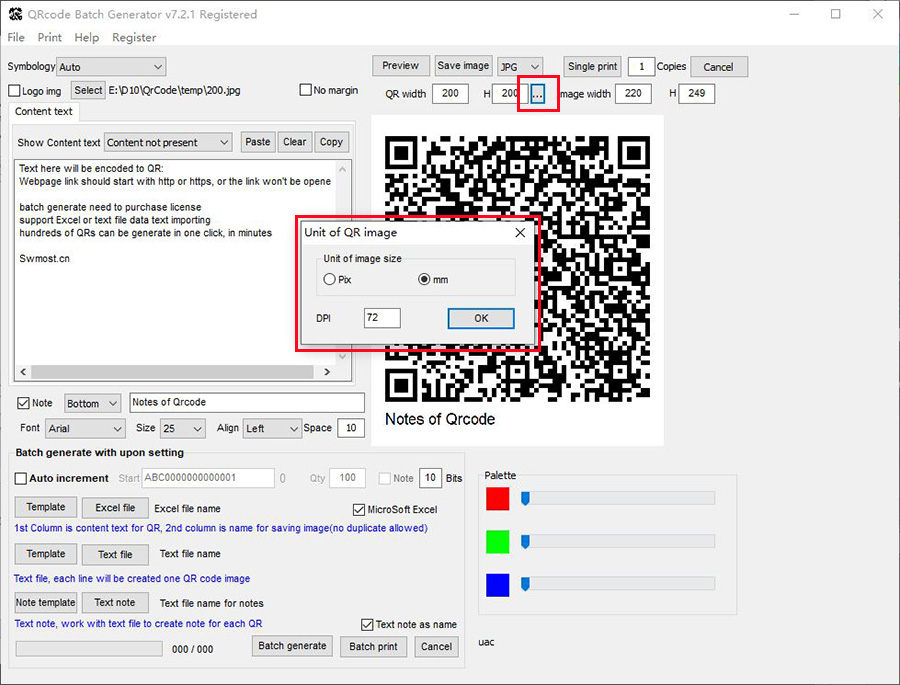The image size is (900, 685).
Task: Click the QRcode Batch Generator title bar app icon
Action: pos(15,14)
